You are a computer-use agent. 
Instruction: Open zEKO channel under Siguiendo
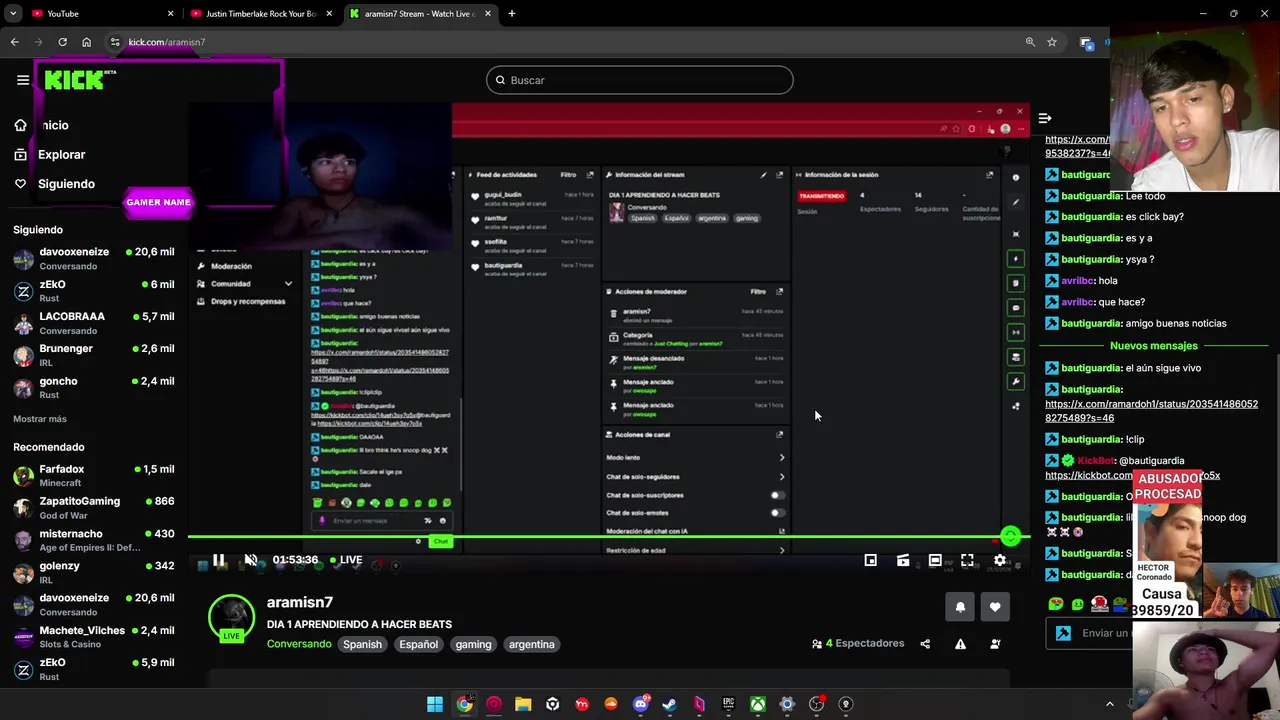click(x=94, y=291)
